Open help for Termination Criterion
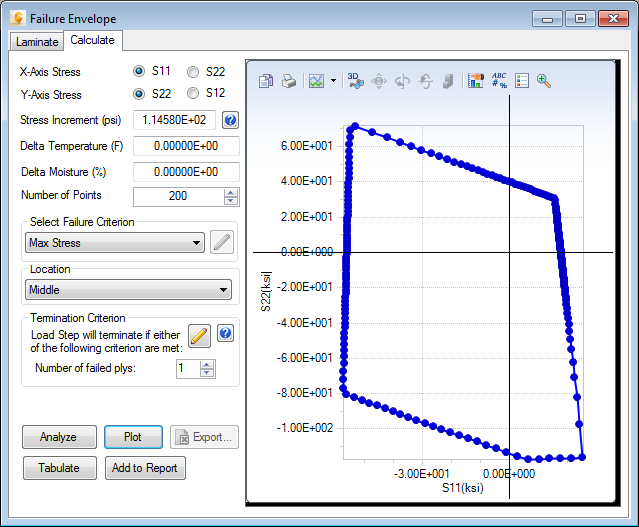639x527 pixels. click(225, 333)
